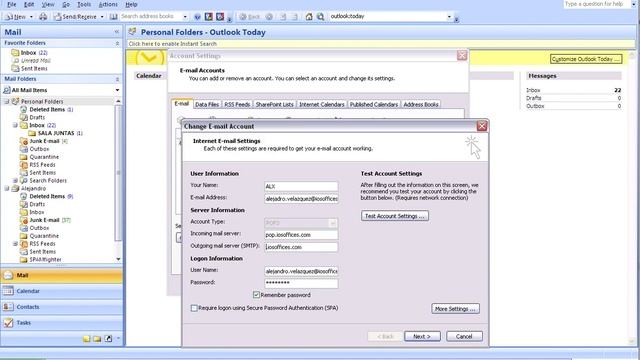640x360 pixels.
Task: Switch to Tasks in navigation pane
Action: pyautogui.click(x=61, y=322)
